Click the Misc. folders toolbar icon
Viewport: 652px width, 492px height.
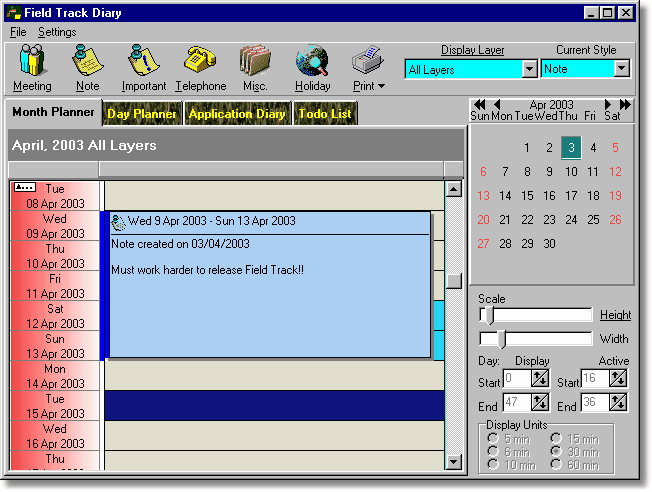click(255, 60)
